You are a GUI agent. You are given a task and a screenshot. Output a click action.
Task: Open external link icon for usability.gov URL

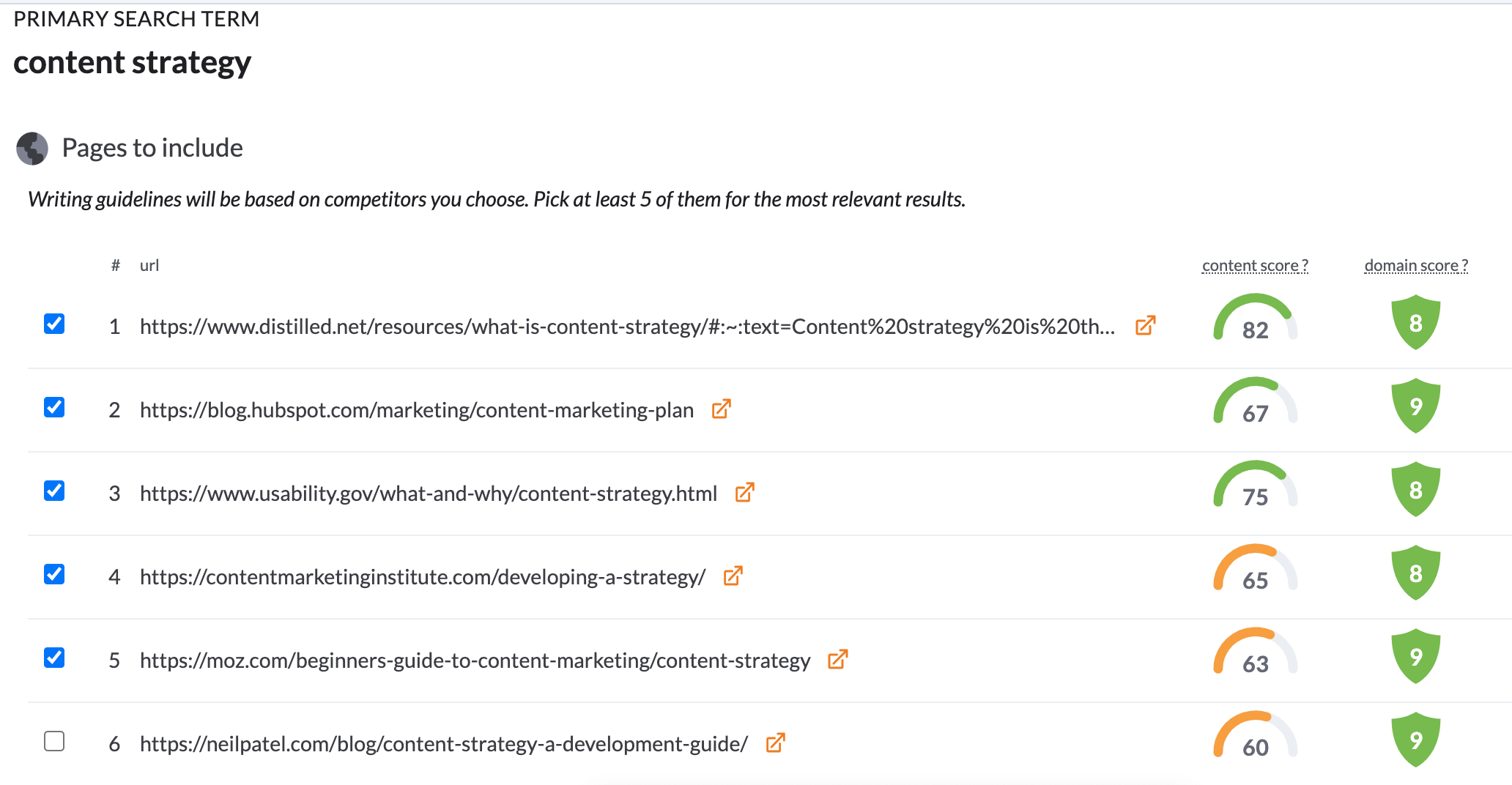coord(745,493)
